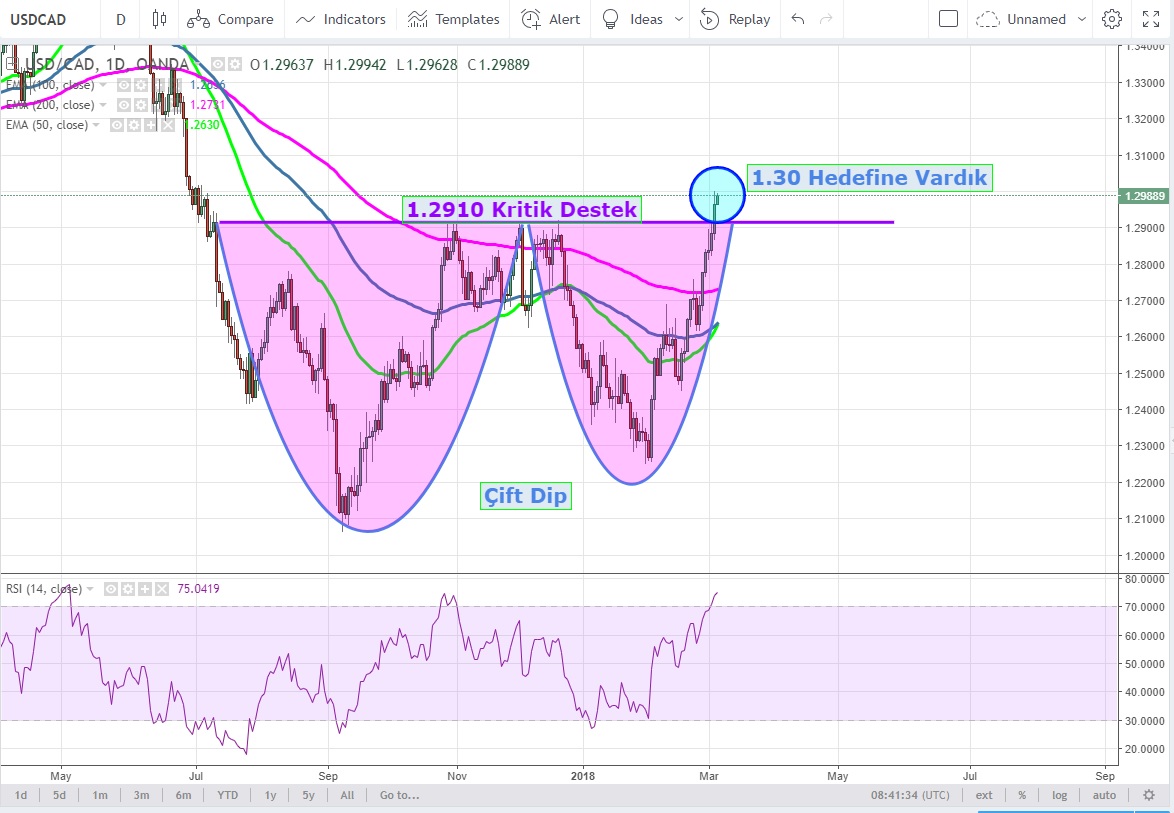Viewport: 1174px width, 813px height.
Task: Click the Compare symbols button
Action: 231,19
